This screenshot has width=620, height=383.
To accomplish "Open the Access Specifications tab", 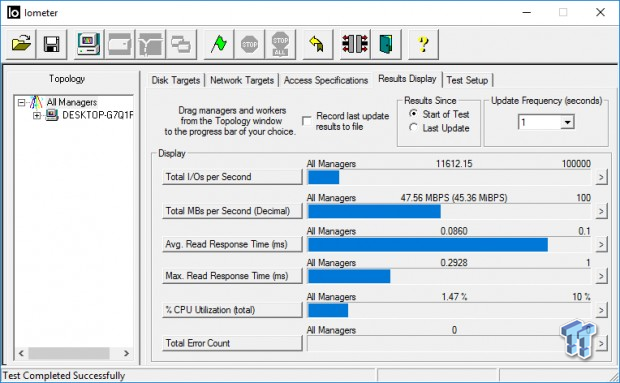I will (326, 80).
